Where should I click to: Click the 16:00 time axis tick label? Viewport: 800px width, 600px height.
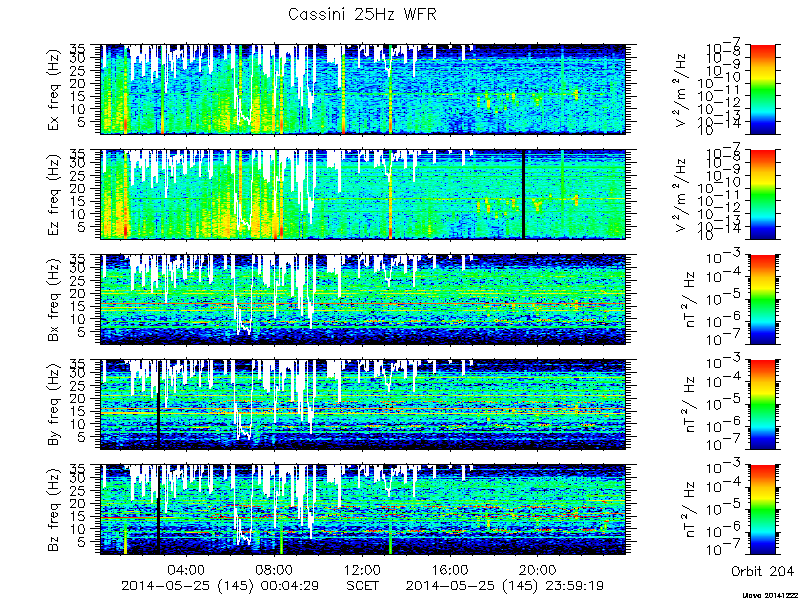(x=451, y=569)
